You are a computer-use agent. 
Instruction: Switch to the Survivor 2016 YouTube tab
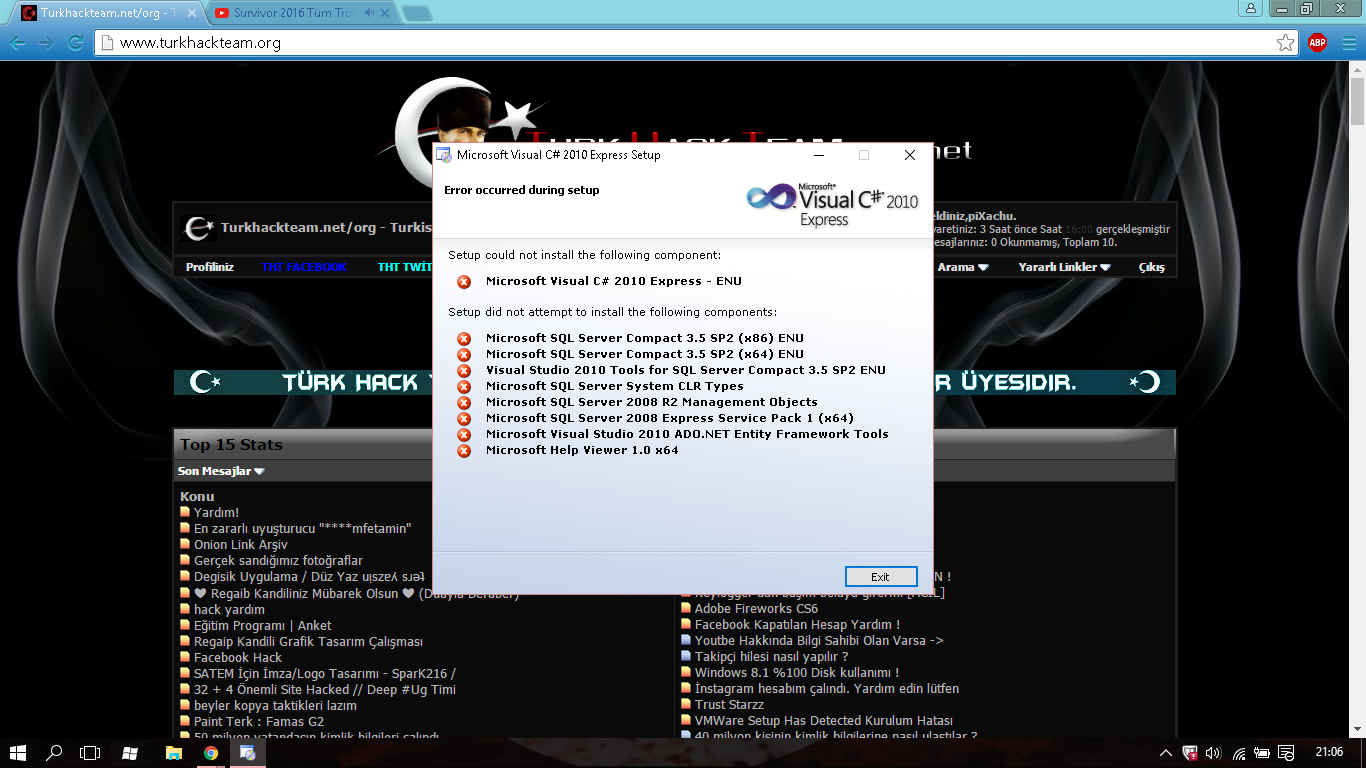coord(290,13)
